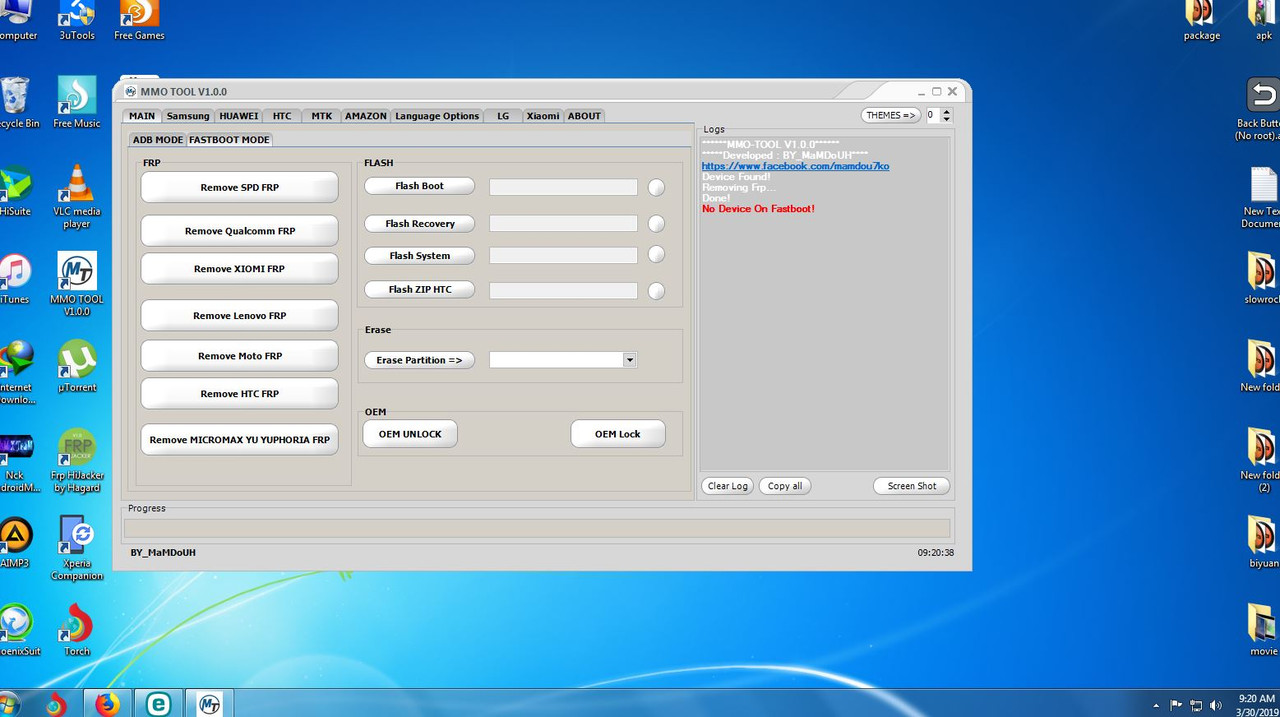Launch the µTorrent desktop shortcut

tap(77, 366)
